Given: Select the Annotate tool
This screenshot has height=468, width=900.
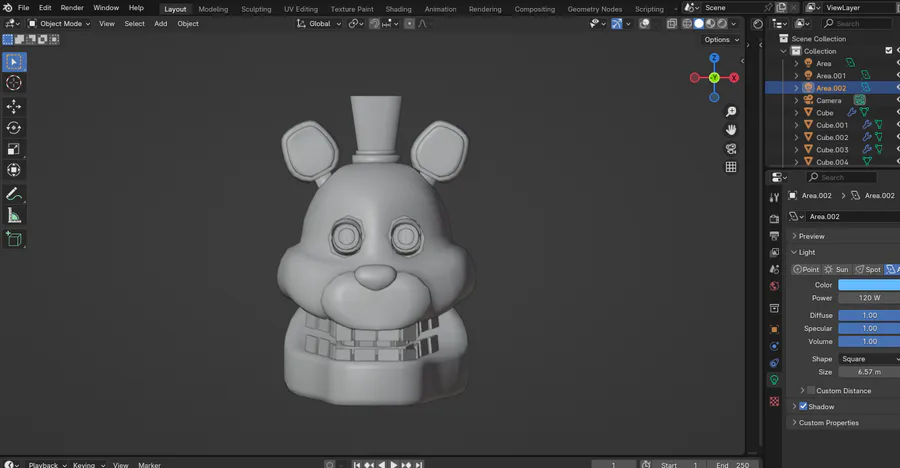Looking at the screenshot, I should tap(14, 195).
